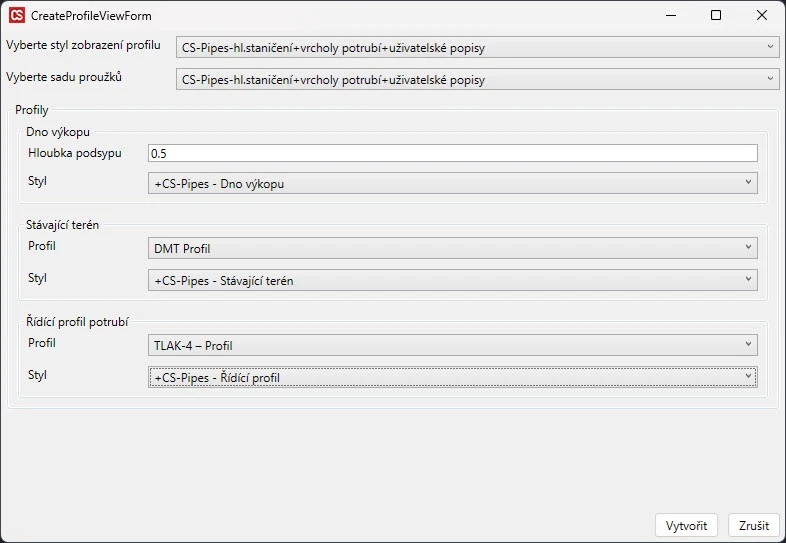Open the Řídící profil style dropdown
This screenshot has height=543, width=786.
[452, 377]
